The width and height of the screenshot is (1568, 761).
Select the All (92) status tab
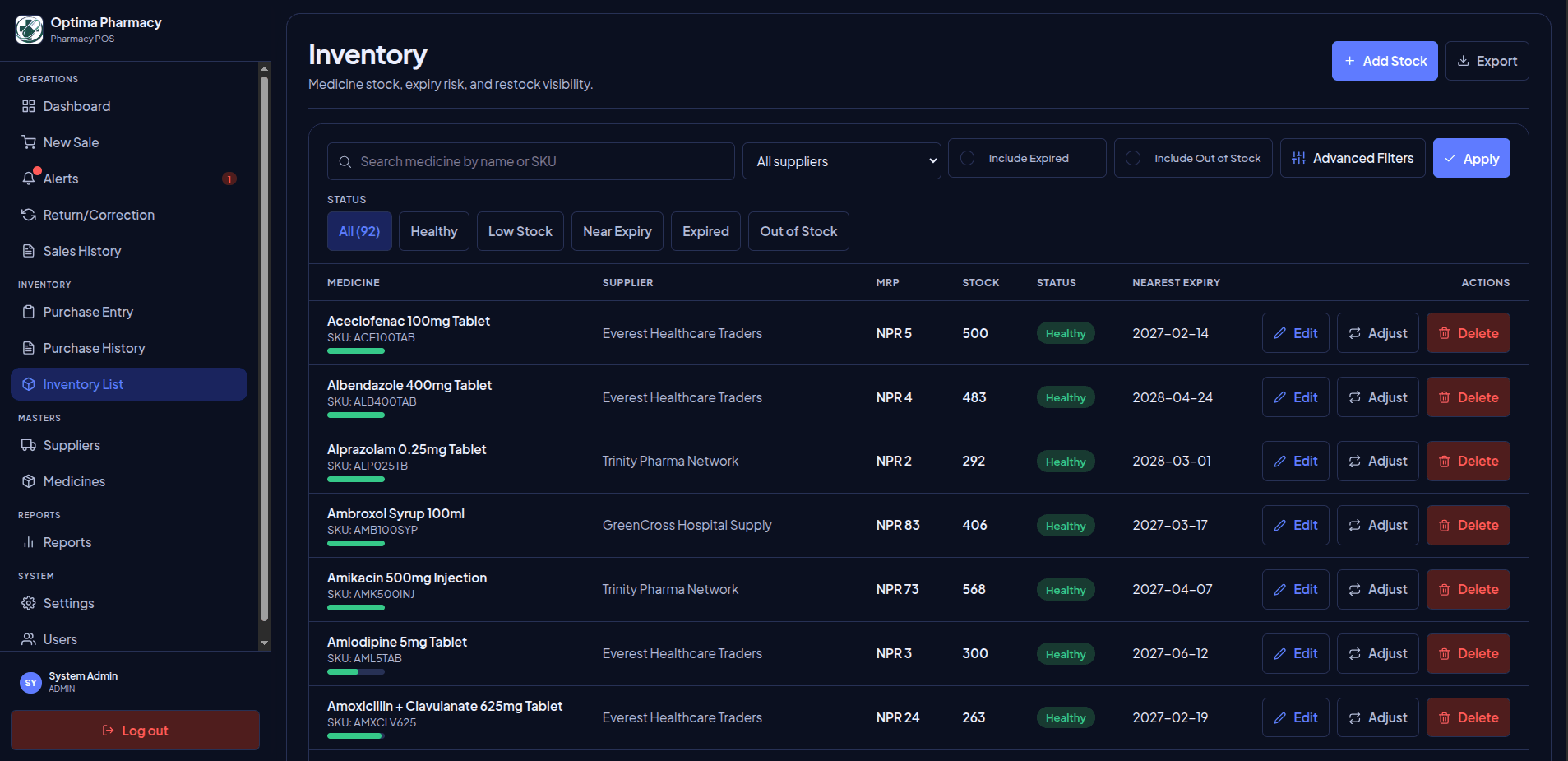coord(359,231)
